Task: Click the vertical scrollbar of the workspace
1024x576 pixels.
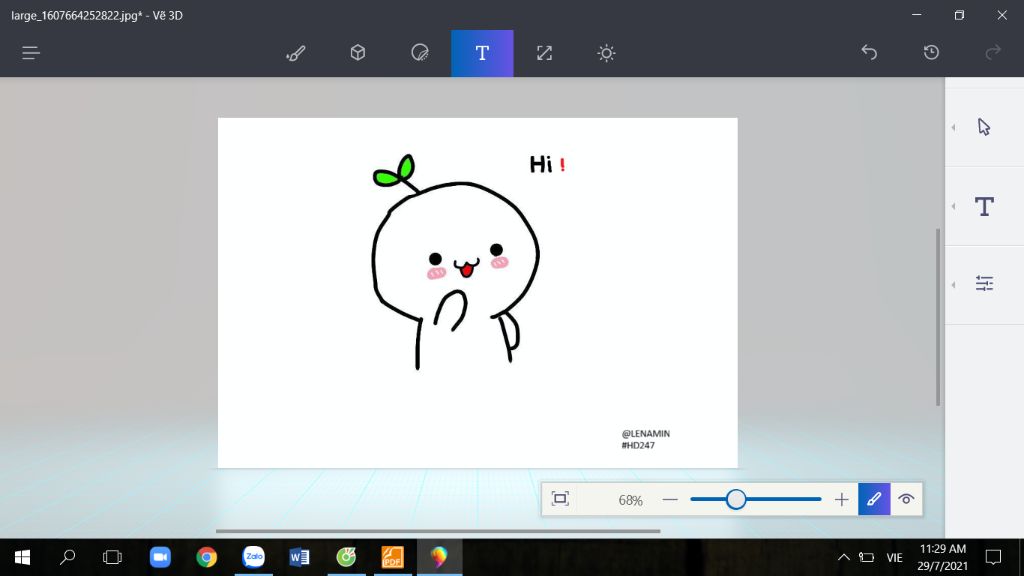Action: (x=938, y=317)
